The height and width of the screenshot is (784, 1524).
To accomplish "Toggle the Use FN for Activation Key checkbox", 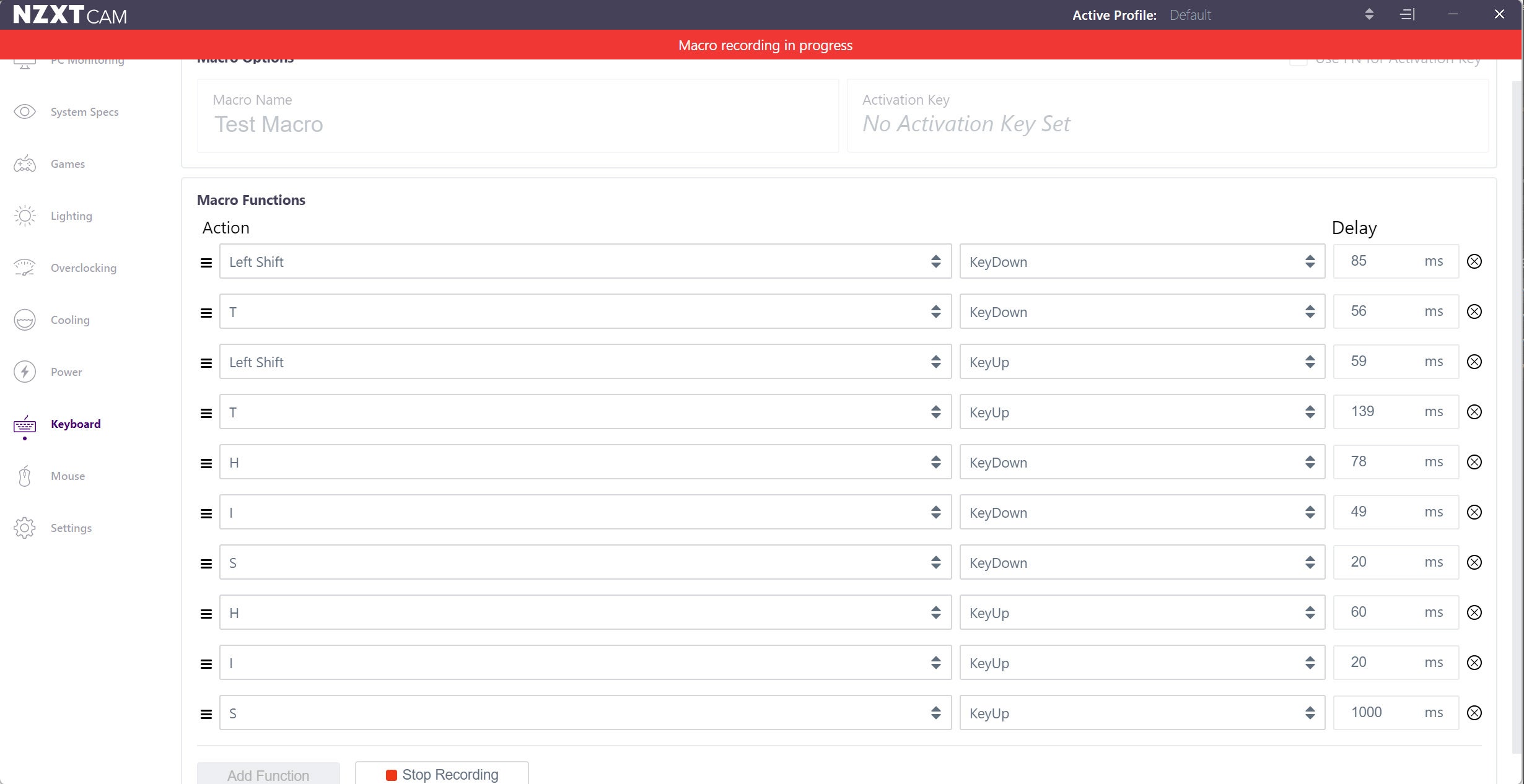I will point(1298,61).
